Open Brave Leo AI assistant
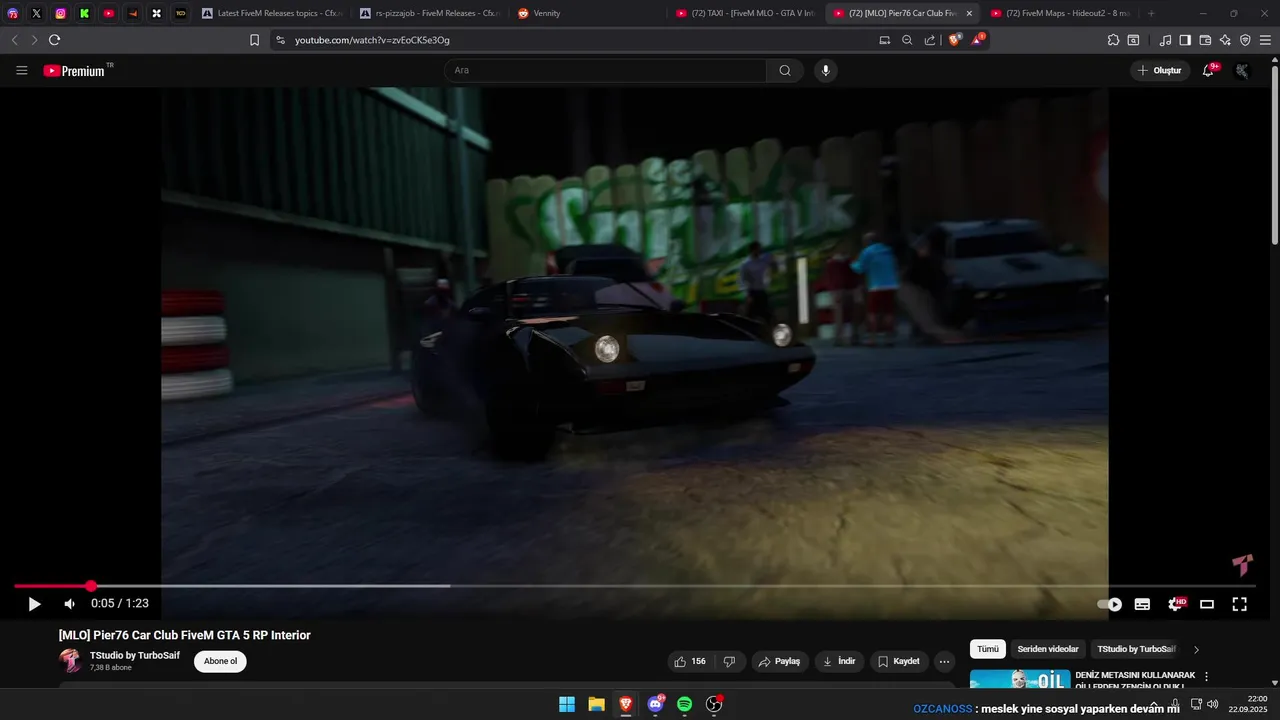The height and width of the screenshot is (720, 1280). (1225, 40)
